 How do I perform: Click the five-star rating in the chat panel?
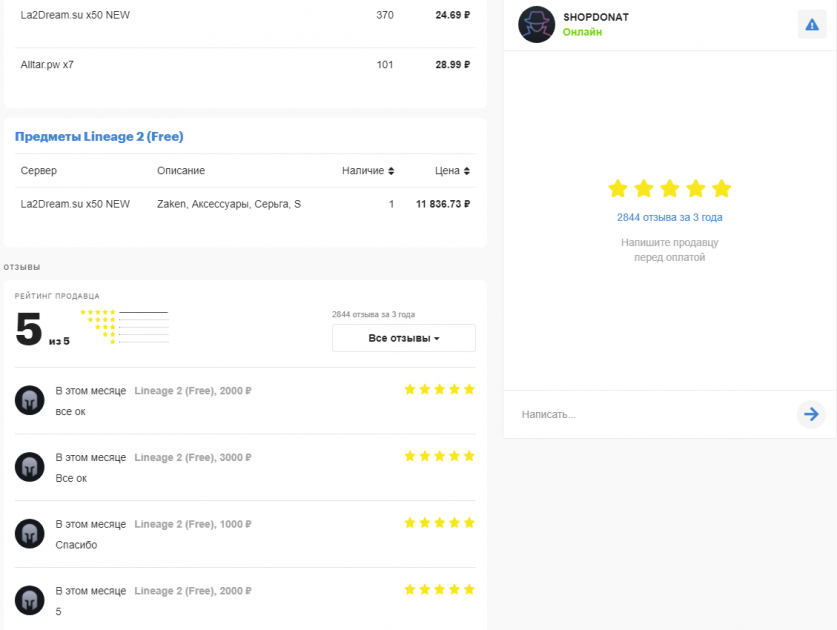[669, 189]
